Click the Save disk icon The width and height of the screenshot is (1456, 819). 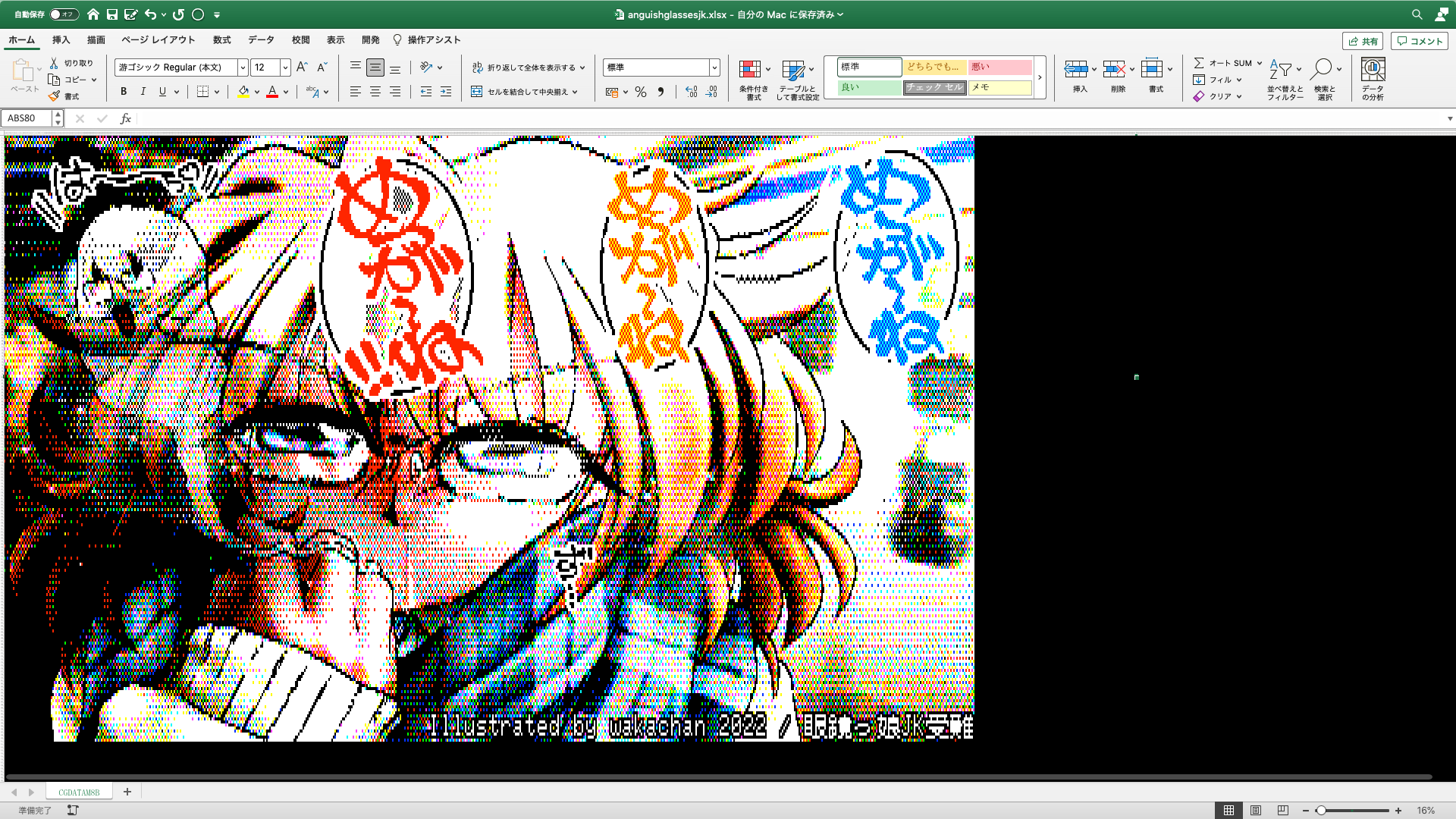112,14
